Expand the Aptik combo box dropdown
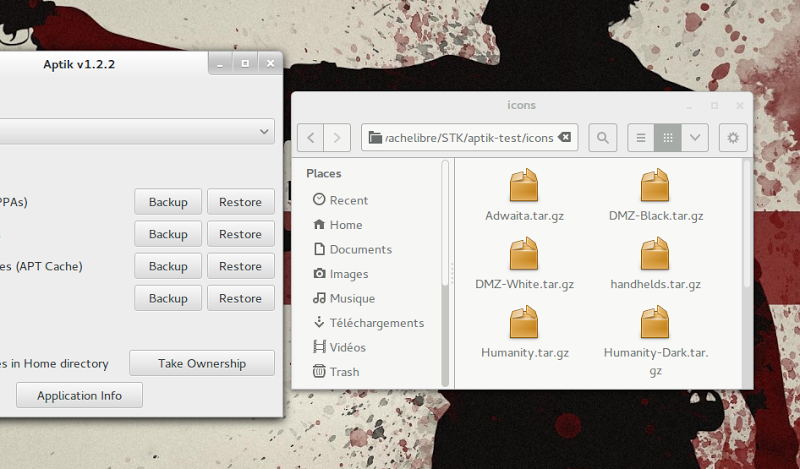800x469 pixels. tap(265, 131)
